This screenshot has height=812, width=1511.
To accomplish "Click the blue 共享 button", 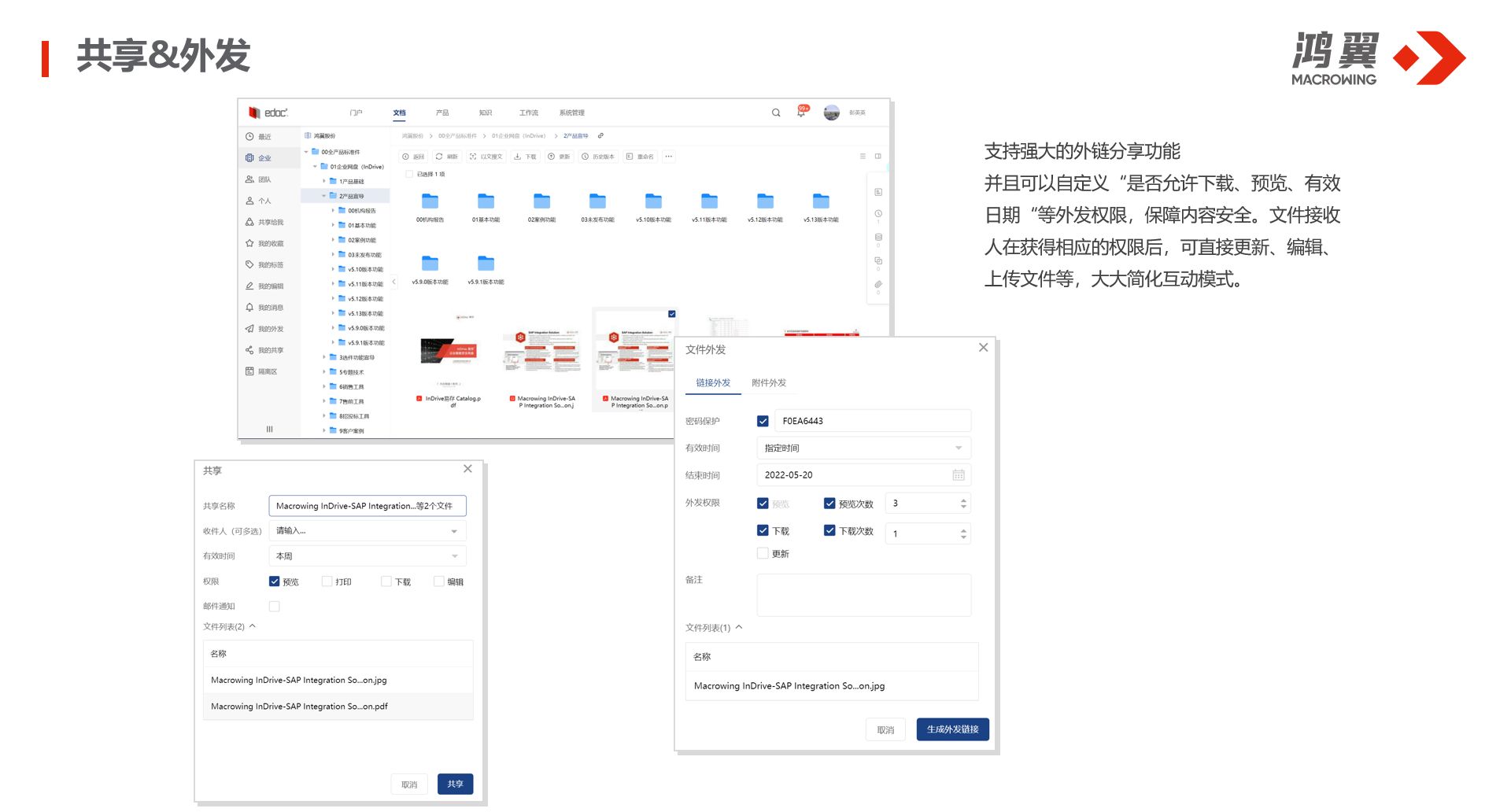I will pyautogui.click(x=455, y=784).
